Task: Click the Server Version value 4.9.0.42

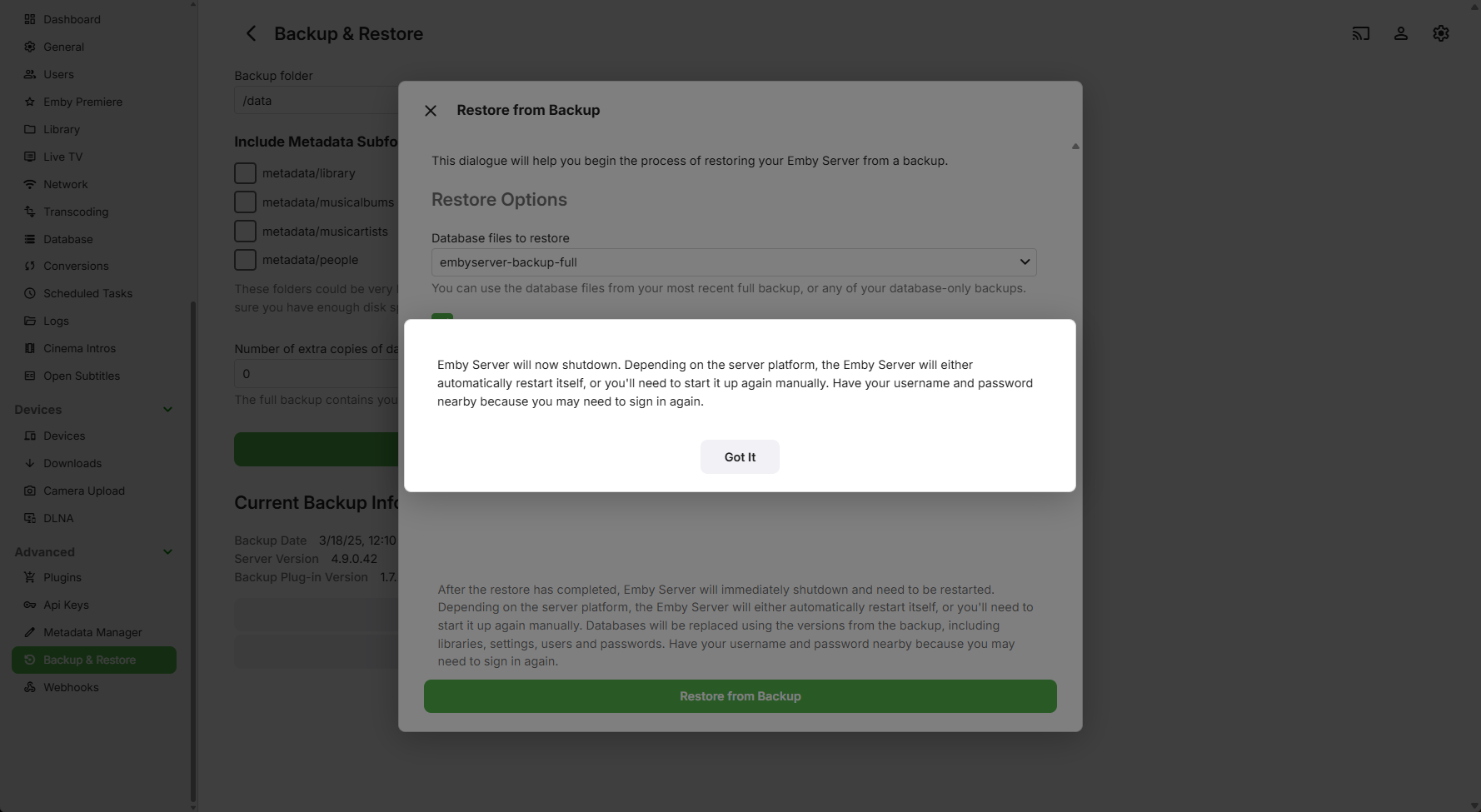Action: [x=354, y=559]
